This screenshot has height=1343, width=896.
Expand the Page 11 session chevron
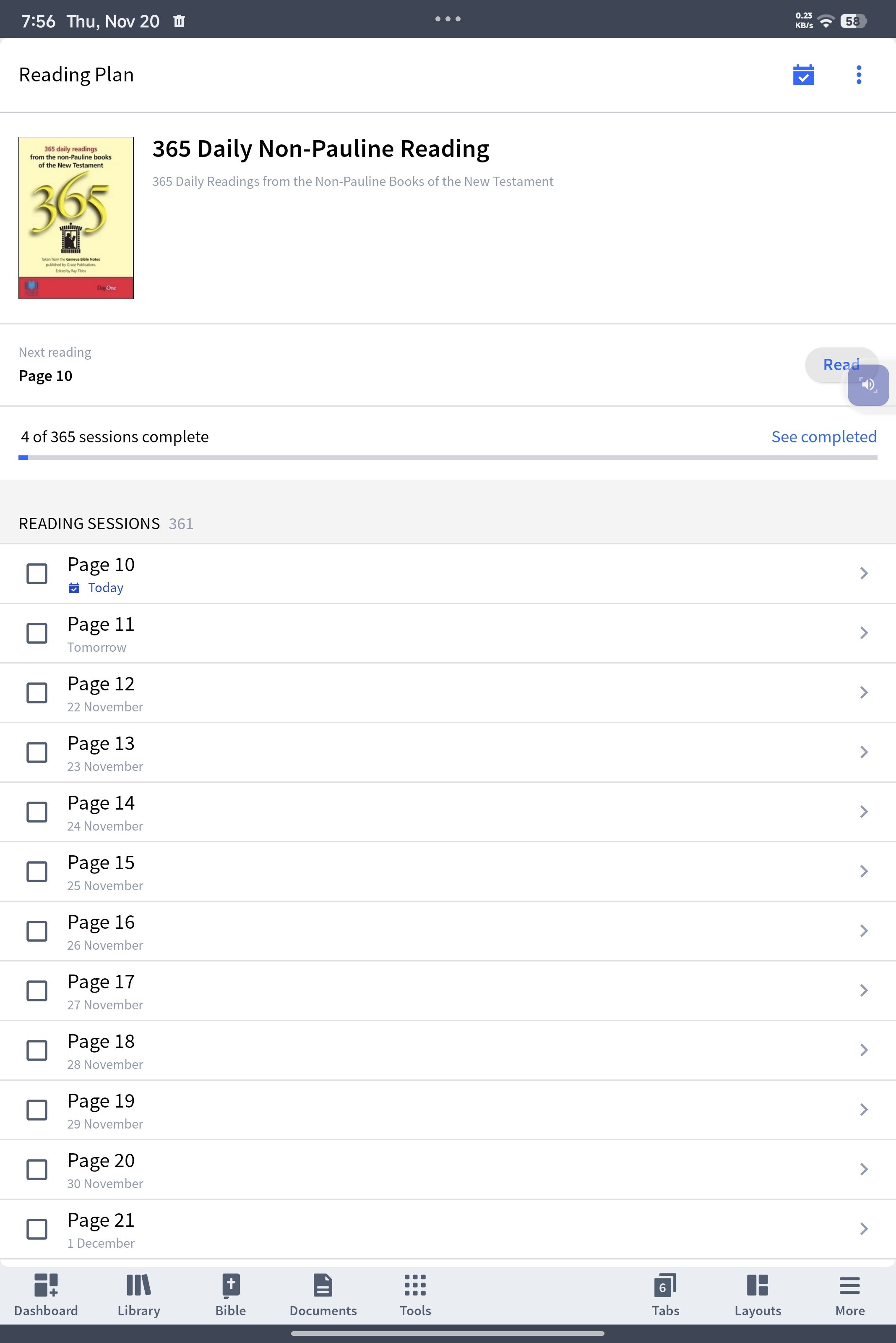(863, 633)
